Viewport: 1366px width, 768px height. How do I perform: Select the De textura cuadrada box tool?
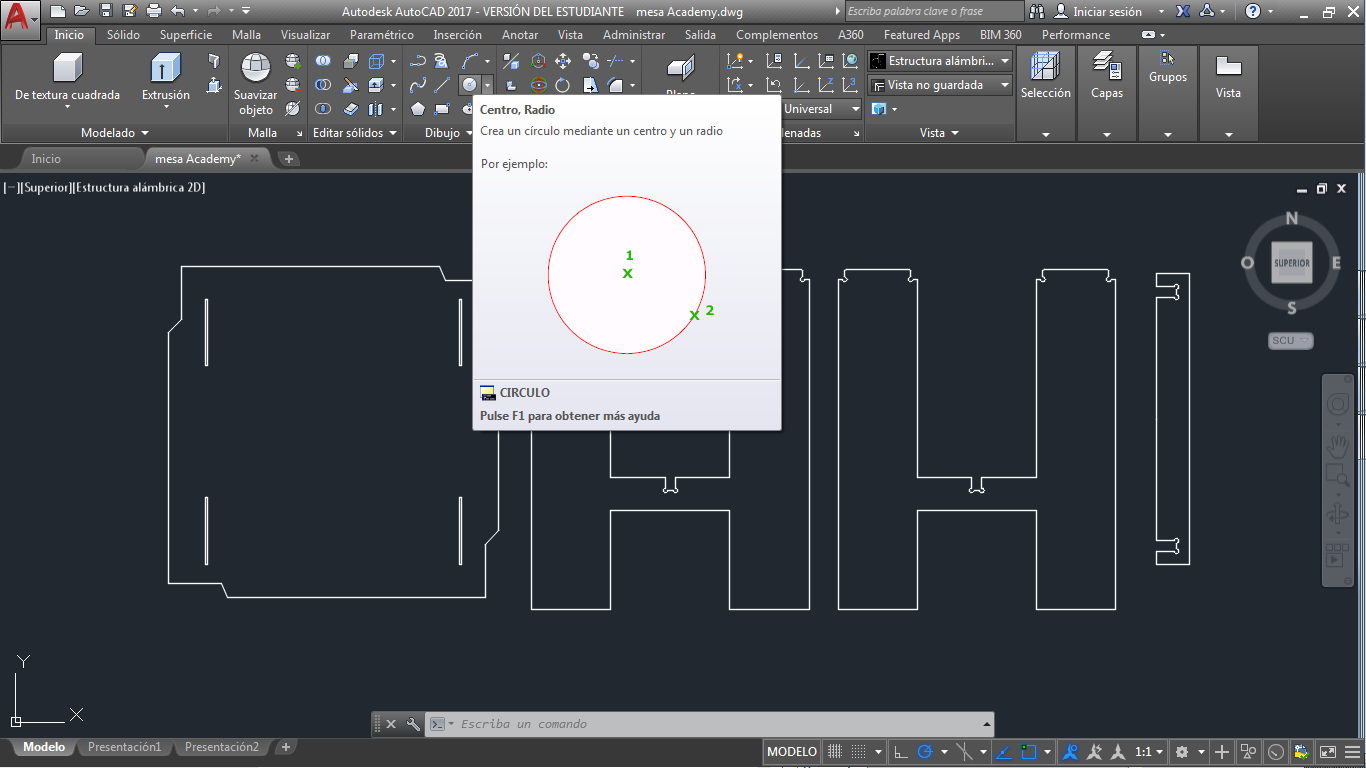(x=67, y=78)
